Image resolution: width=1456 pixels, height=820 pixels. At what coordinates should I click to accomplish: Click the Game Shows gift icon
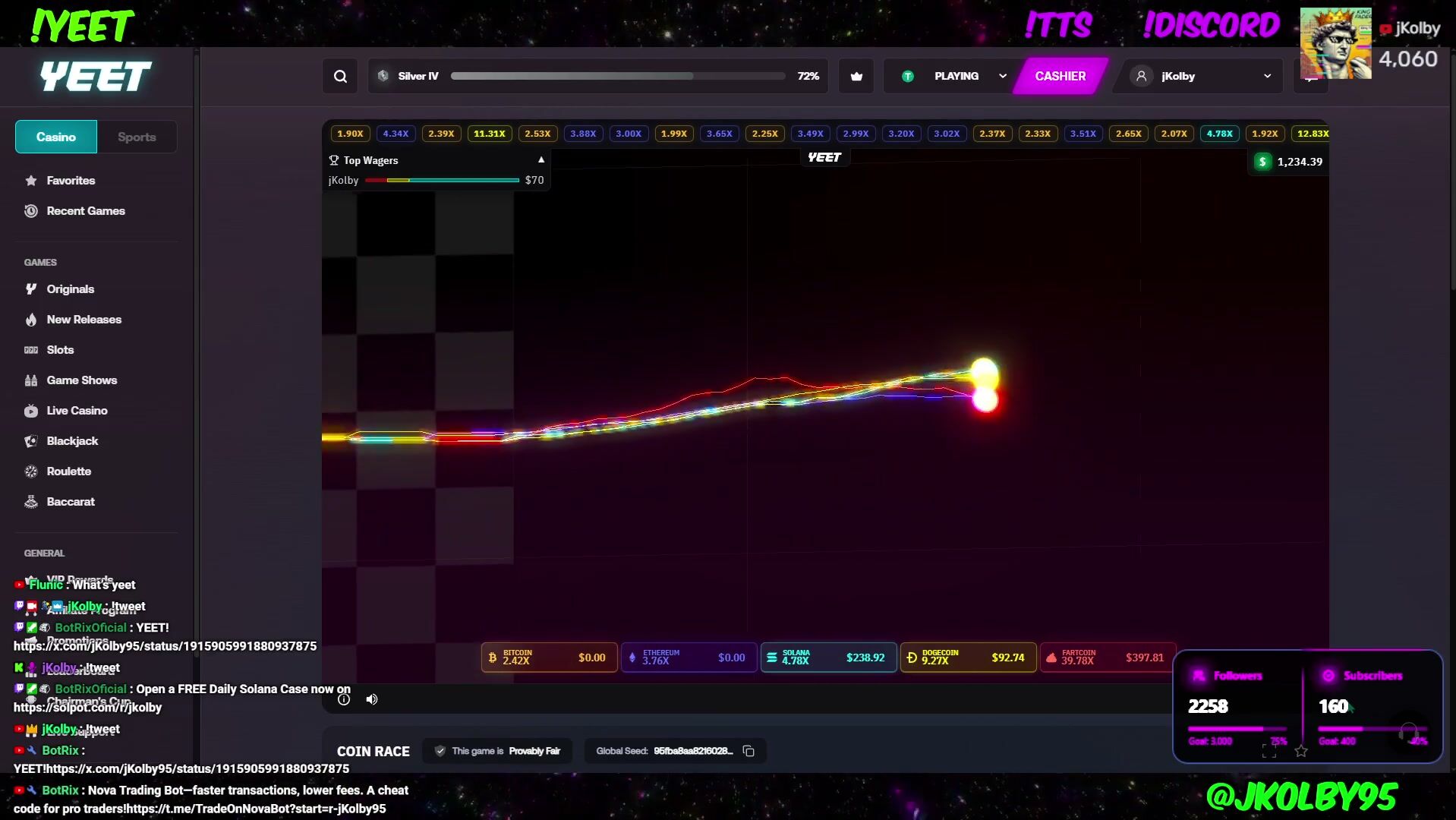coord(31,380)
